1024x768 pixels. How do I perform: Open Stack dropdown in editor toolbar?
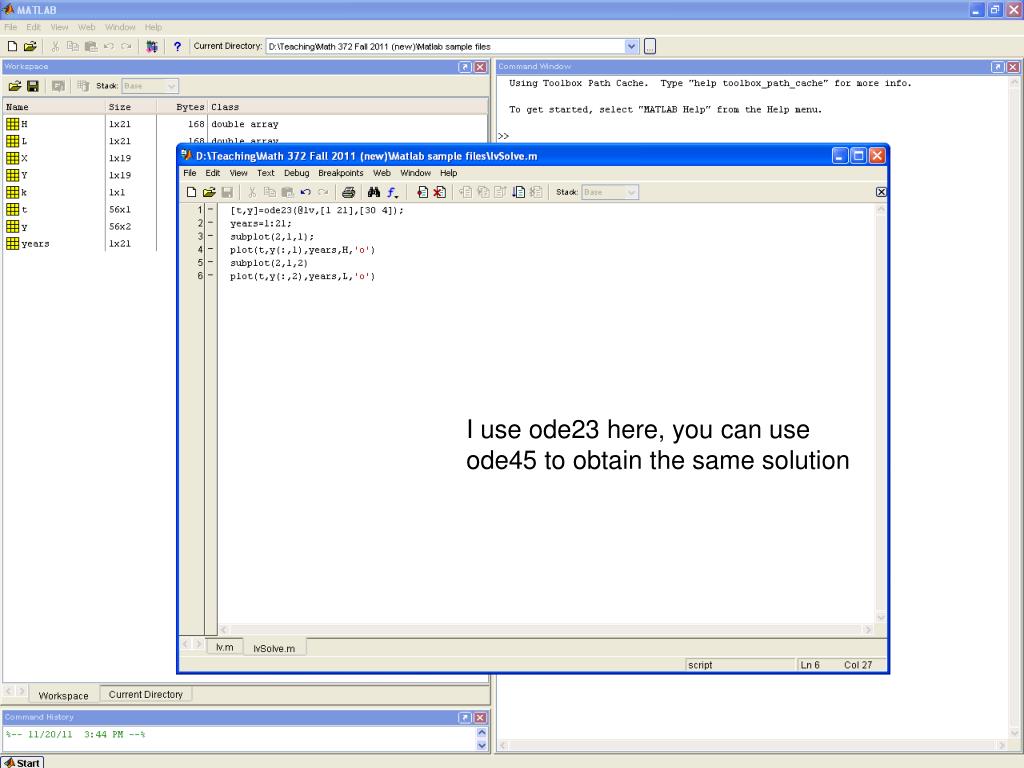tap(631, 192)
